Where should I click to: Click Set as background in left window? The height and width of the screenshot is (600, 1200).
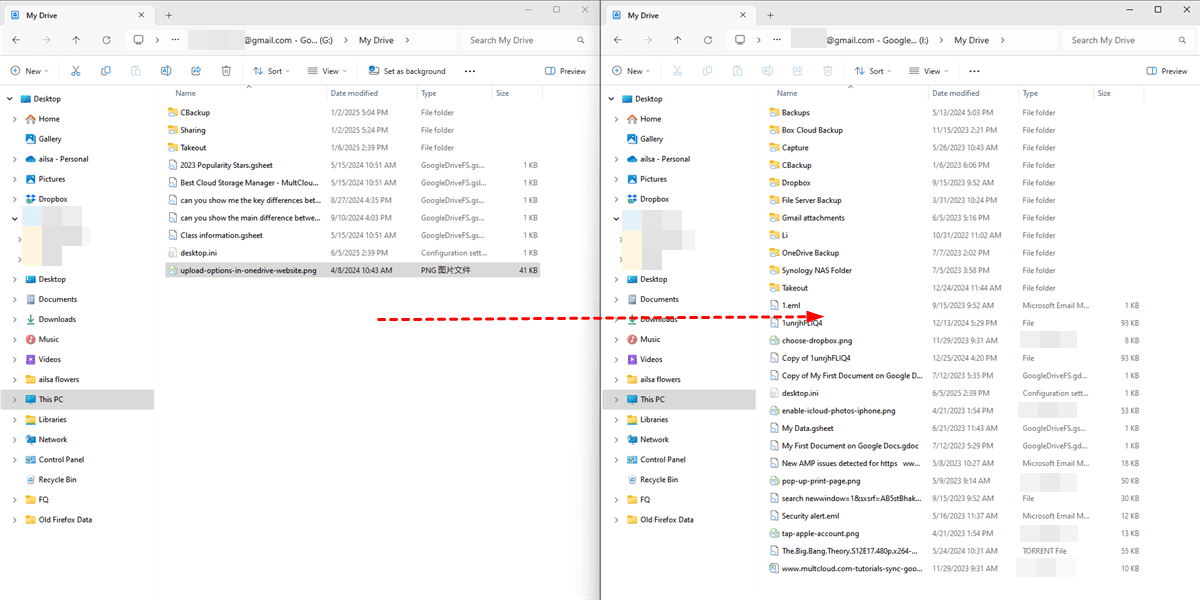click(x=407, y=71)
